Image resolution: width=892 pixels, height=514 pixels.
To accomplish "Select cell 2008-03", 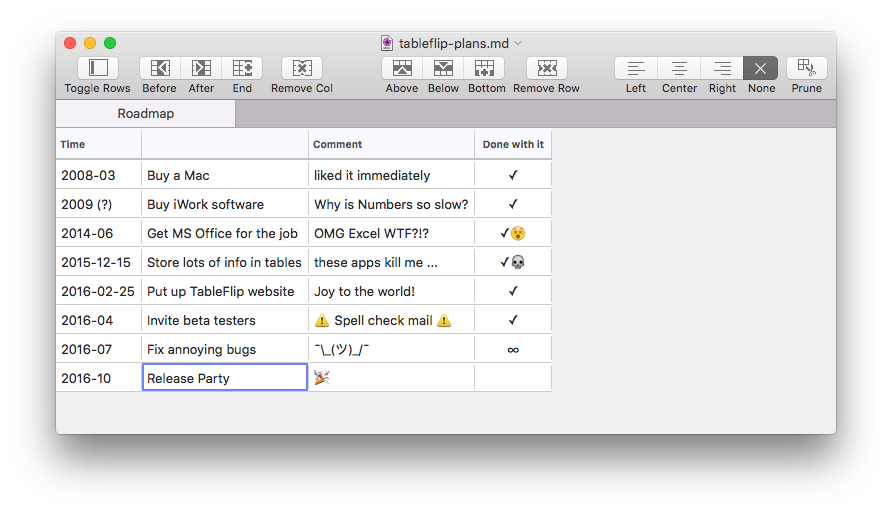I will (98, 175).
